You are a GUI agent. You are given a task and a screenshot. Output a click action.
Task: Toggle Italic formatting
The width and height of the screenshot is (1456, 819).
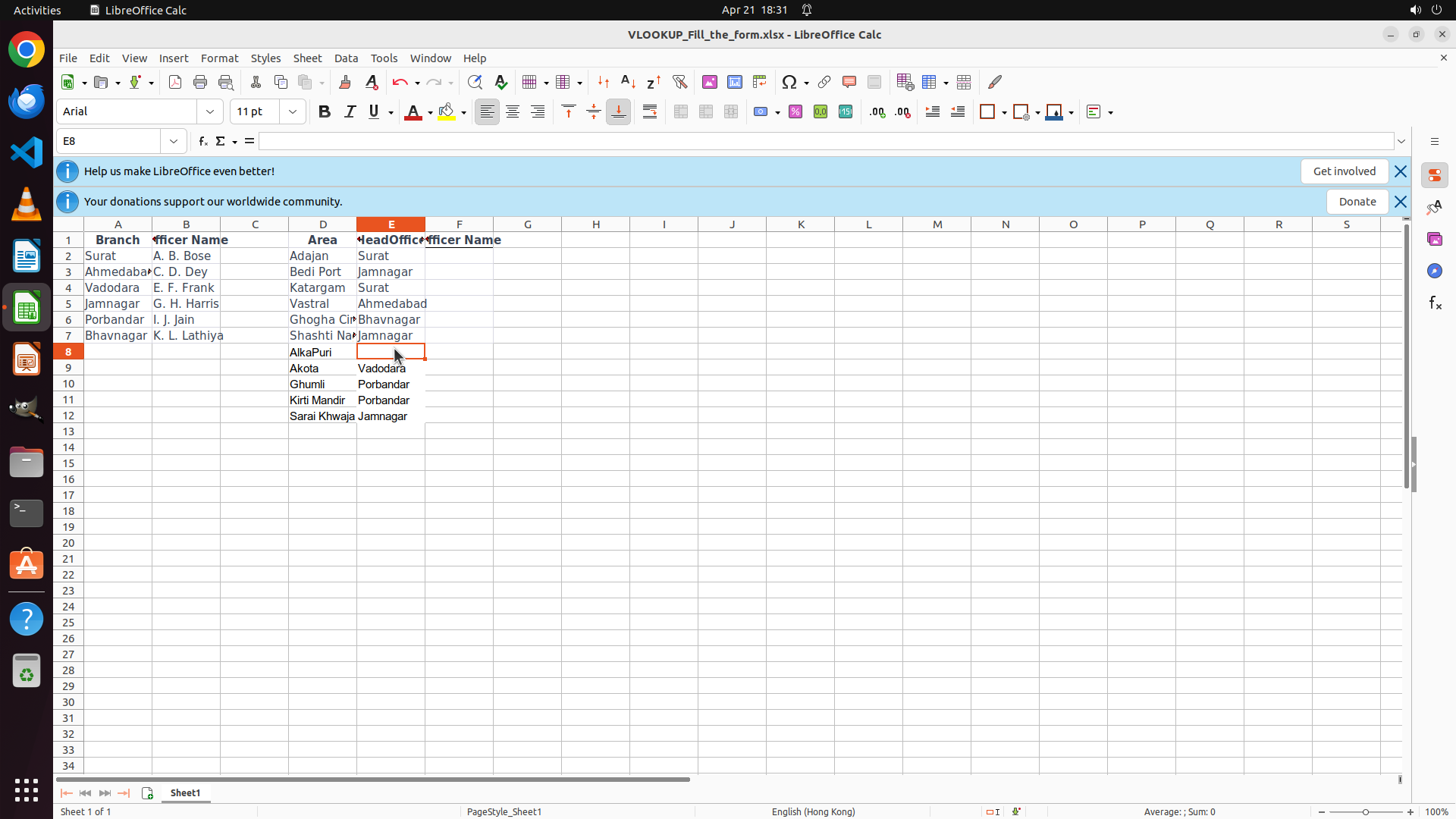click(350, 111)
